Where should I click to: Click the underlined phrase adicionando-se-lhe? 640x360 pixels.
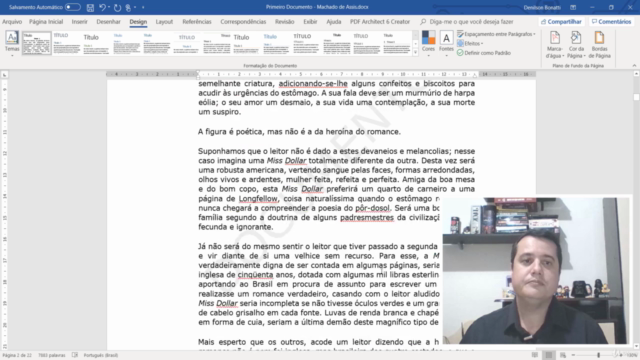[x=313, y=84]
